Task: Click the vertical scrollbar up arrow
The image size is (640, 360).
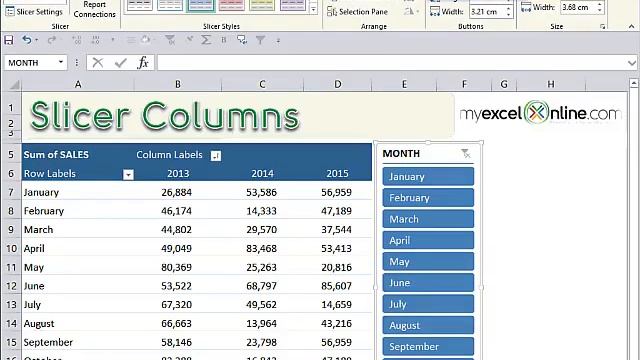Action: point(633,83)
